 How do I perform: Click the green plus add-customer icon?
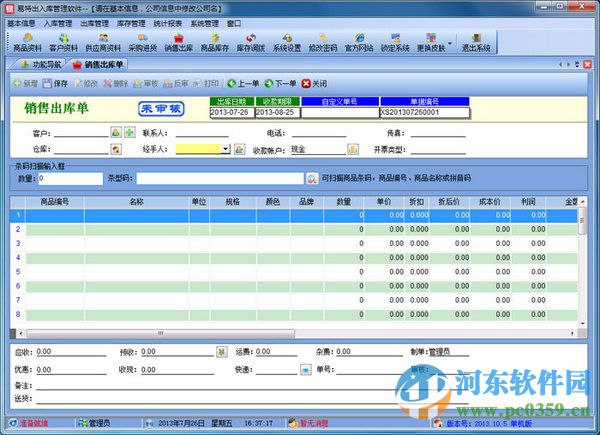pyautogui.click(x=130, y=132)
